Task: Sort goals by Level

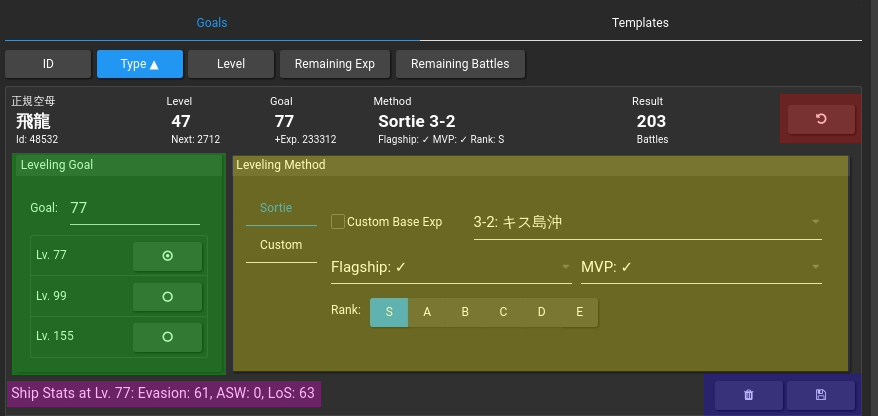Action: point(231,64)
